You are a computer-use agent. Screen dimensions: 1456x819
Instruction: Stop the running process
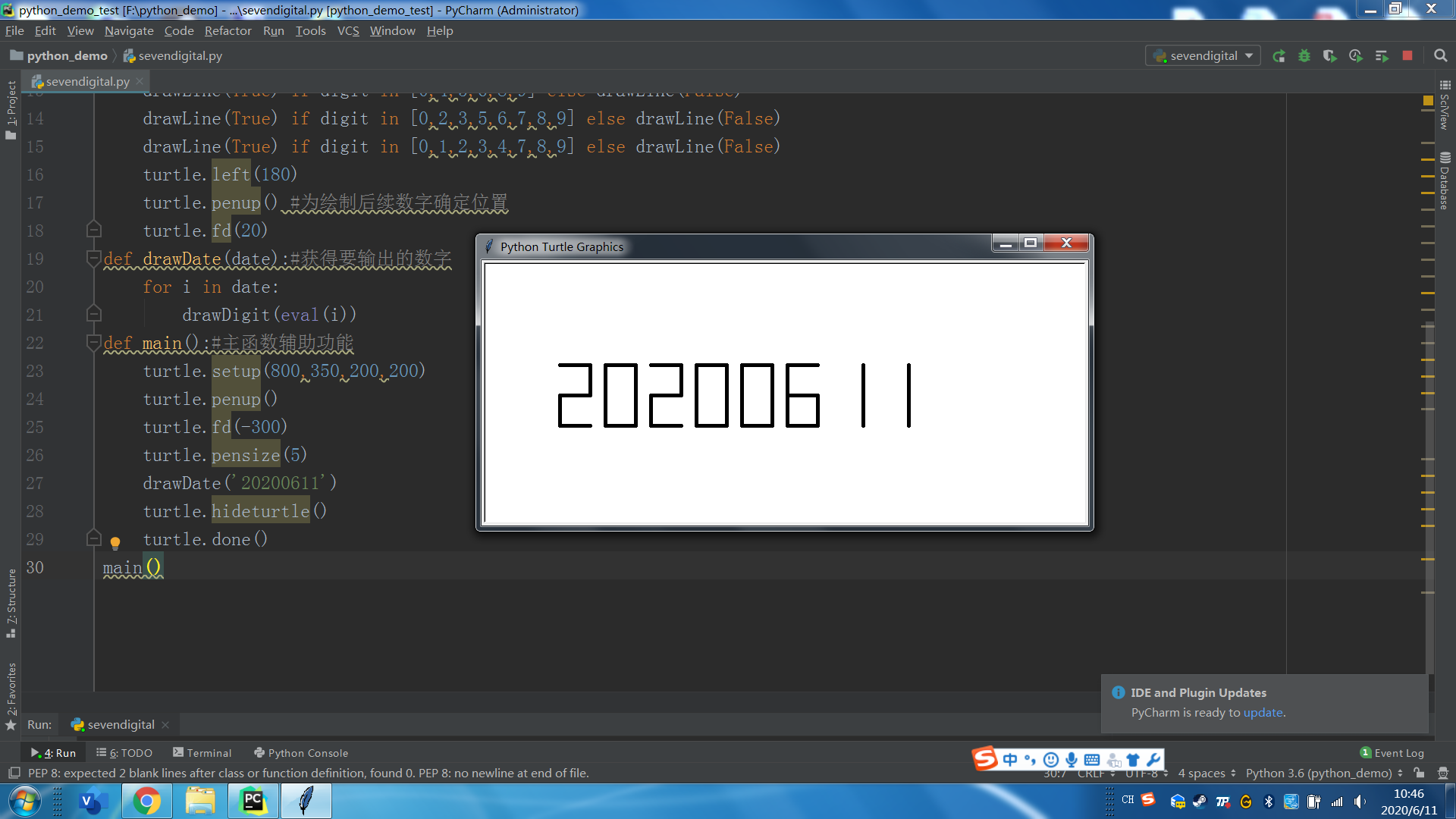[x=1407, y=56]
